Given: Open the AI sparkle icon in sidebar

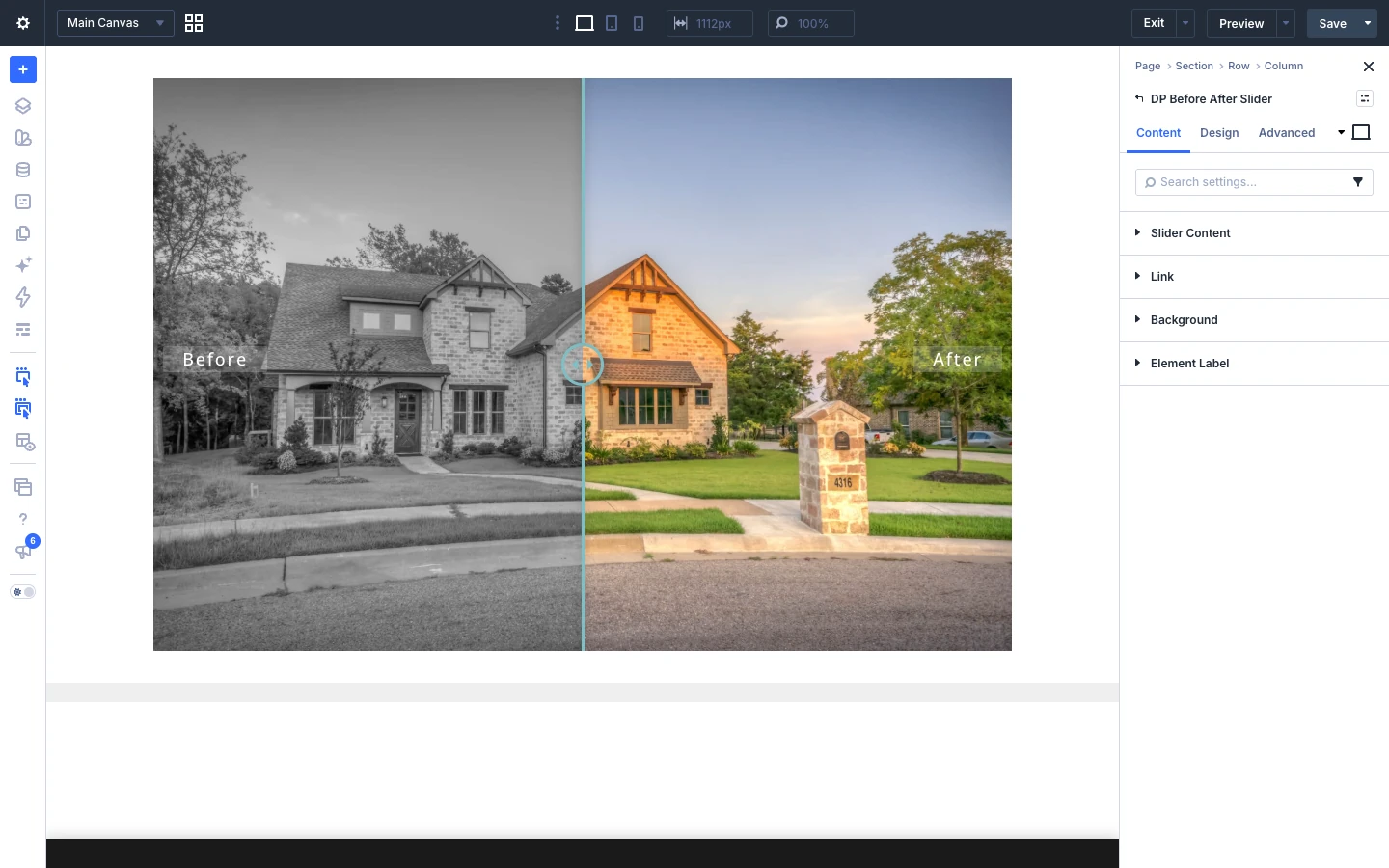Looking at the screenshot, I should [x=23, y=265].
